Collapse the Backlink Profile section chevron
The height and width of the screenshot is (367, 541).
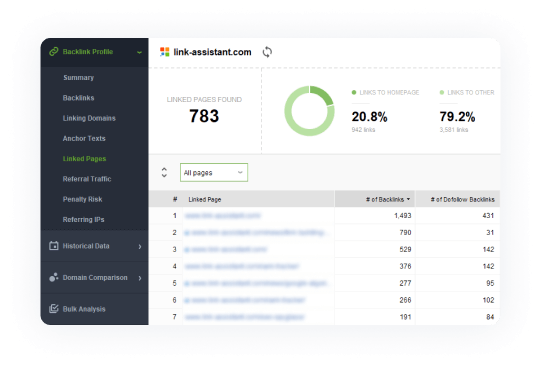click(139, 52)
